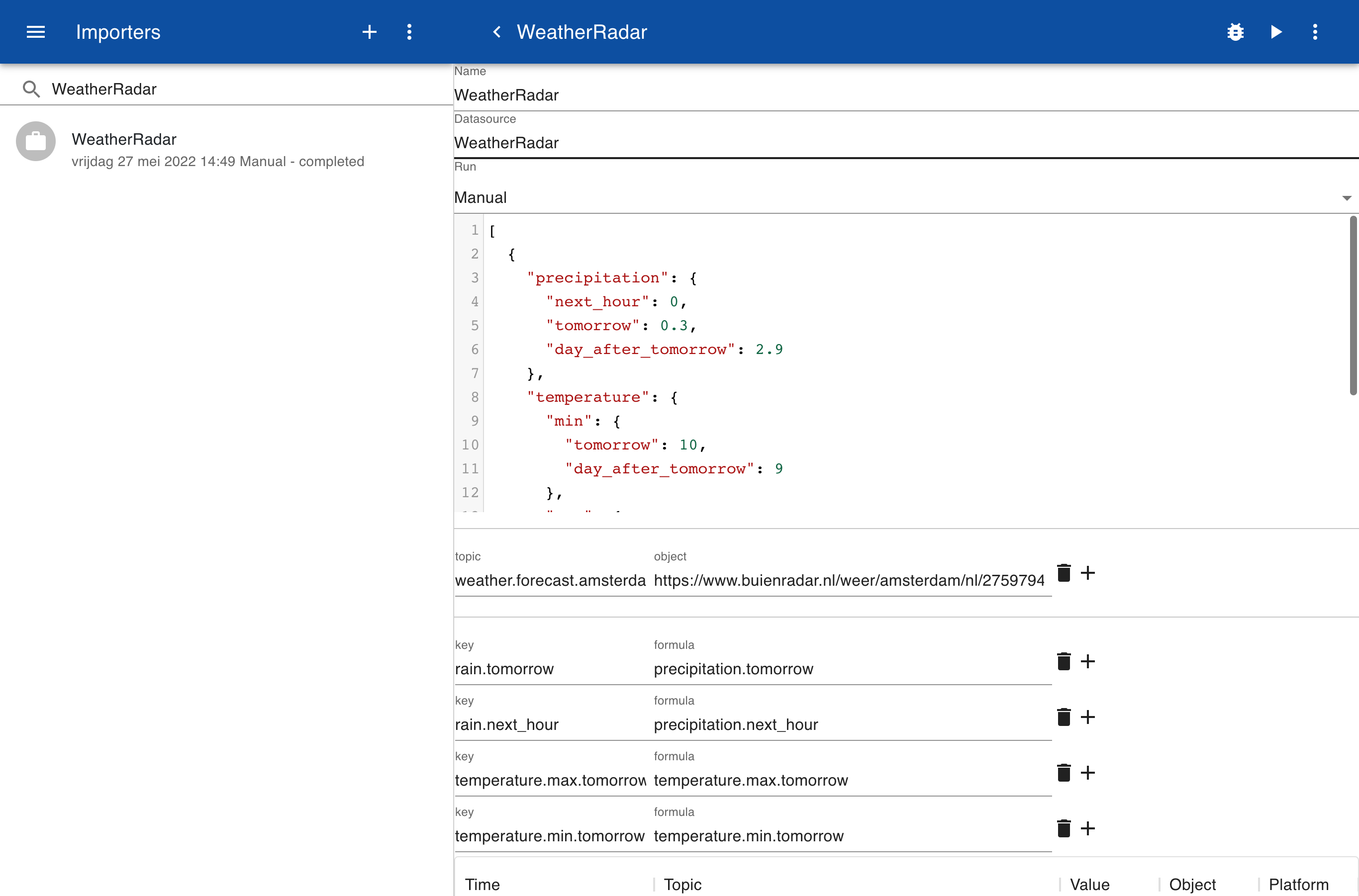This screenshot has width=1359, height=896.
Task: Edit the temperature.max.tomorrow key field
Action: tap(550, 780)
